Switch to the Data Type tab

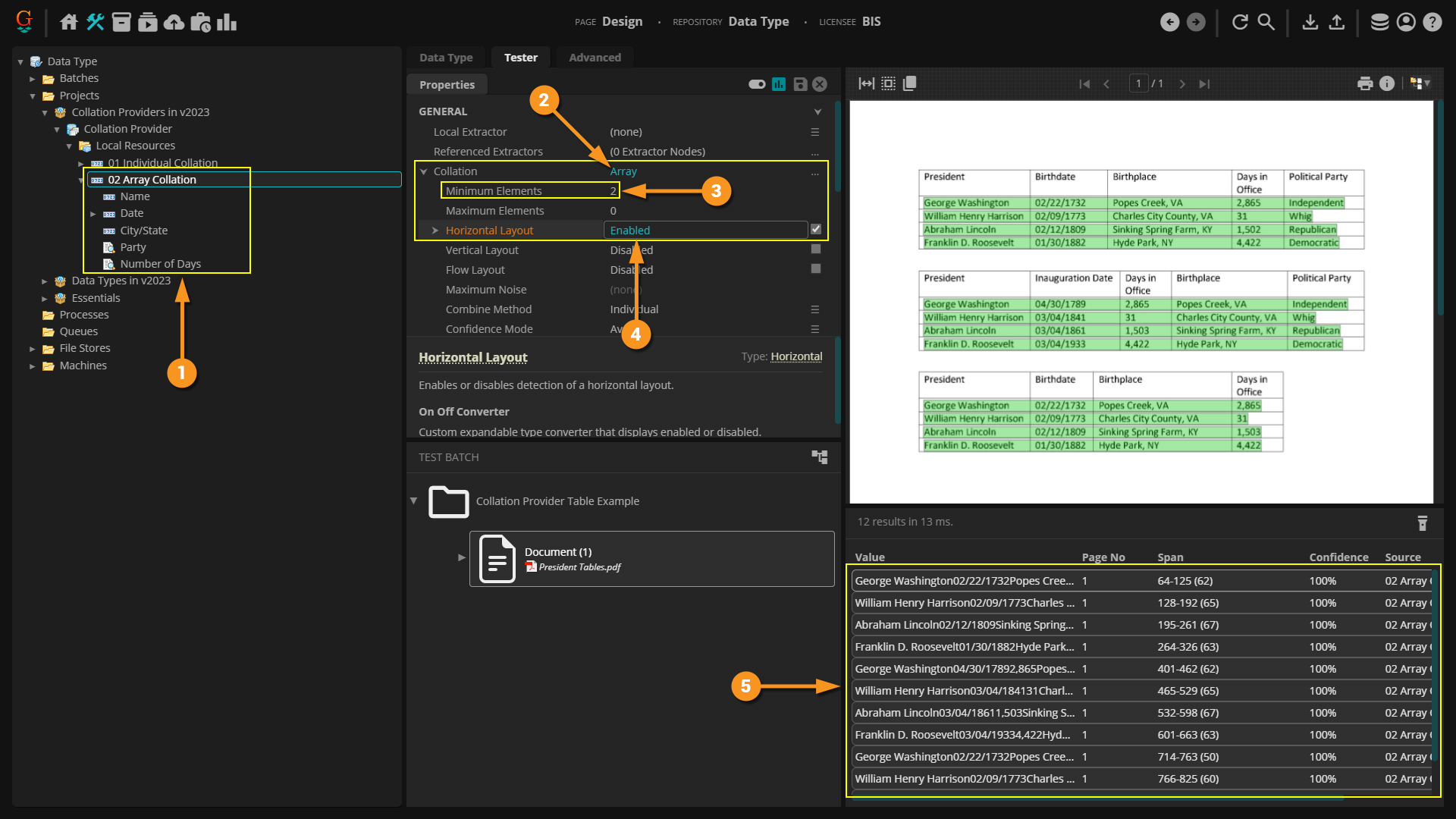pos(446,58)
